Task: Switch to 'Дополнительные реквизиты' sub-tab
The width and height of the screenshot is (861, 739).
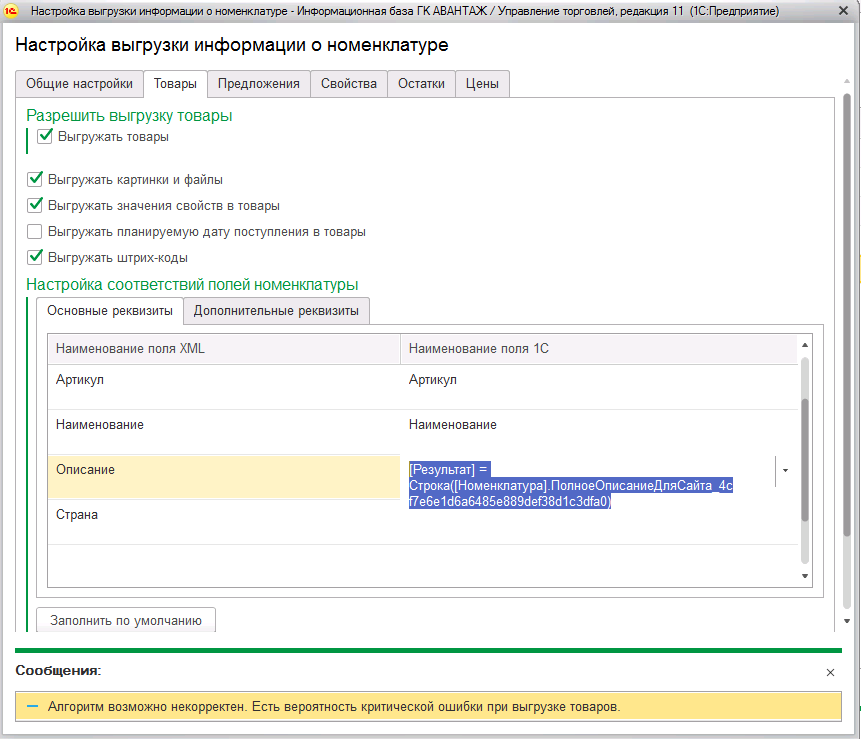Action: point(276,311)
